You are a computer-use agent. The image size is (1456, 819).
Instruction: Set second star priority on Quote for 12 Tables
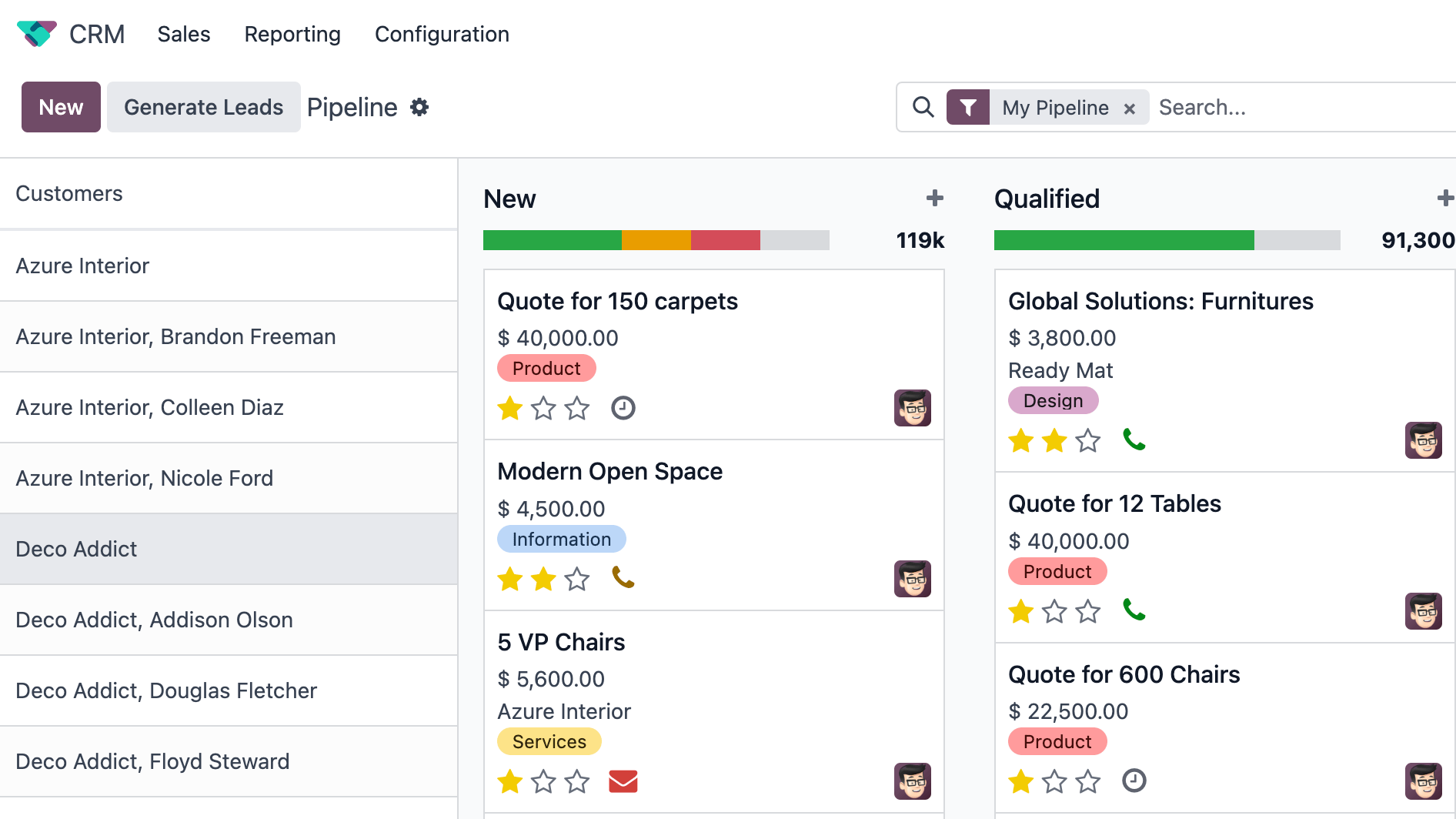[x=1054, y=612]
